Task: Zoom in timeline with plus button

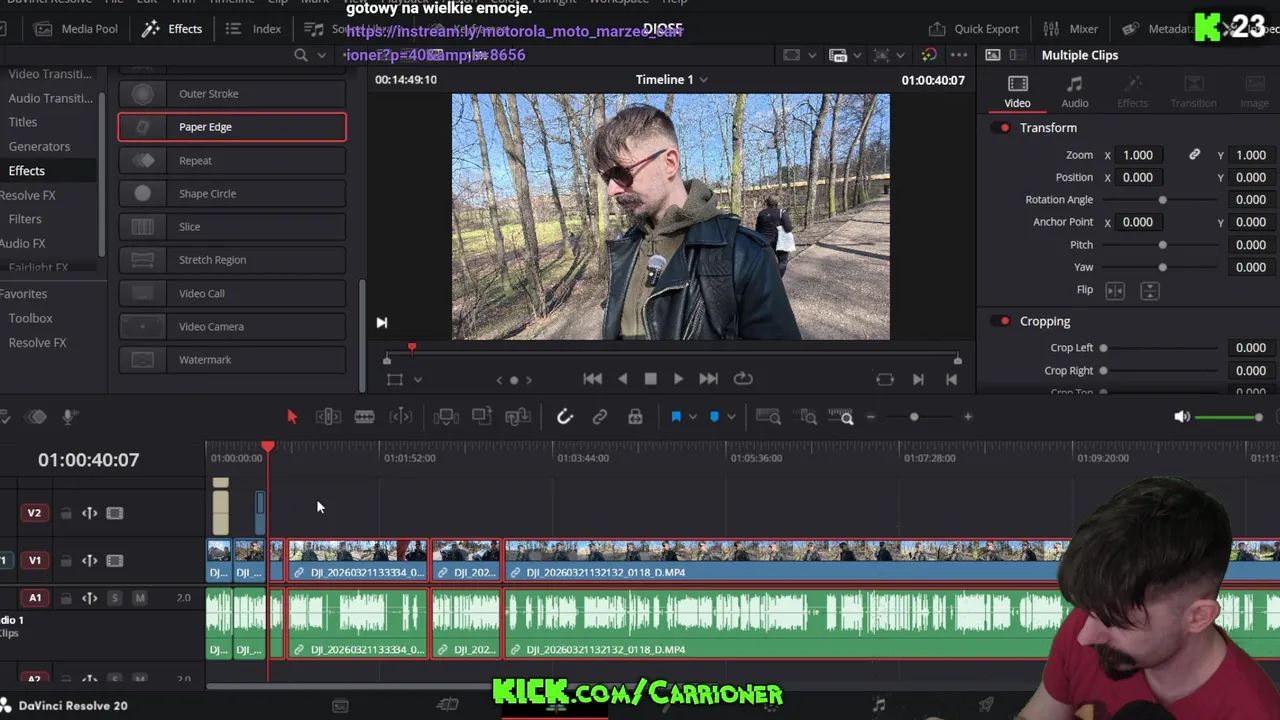Action: 967,417
